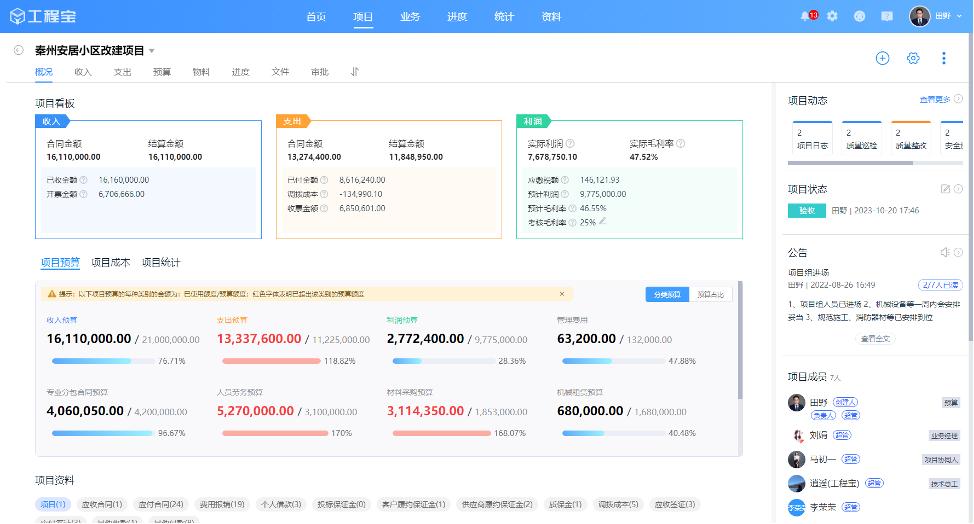Open the project name dropdown arrow
The height and width of the screenshot is (524, 974).
tap(152, 51)
